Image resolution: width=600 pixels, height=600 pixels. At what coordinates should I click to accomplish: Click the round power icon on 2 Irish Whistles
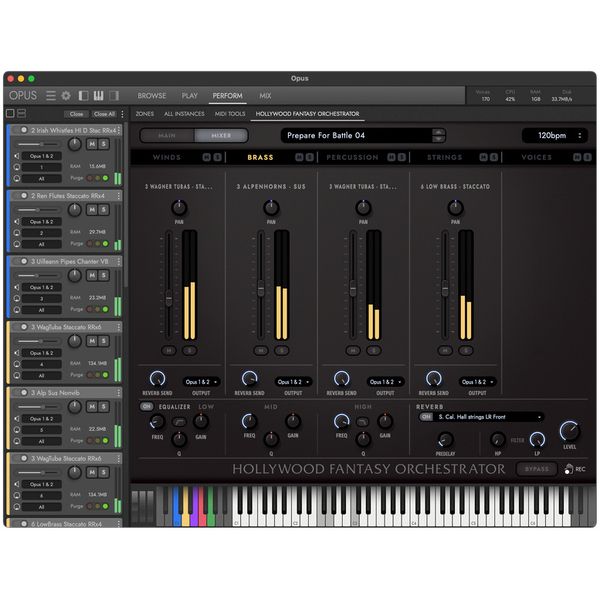pyautogui.click(x=24, y=130)
